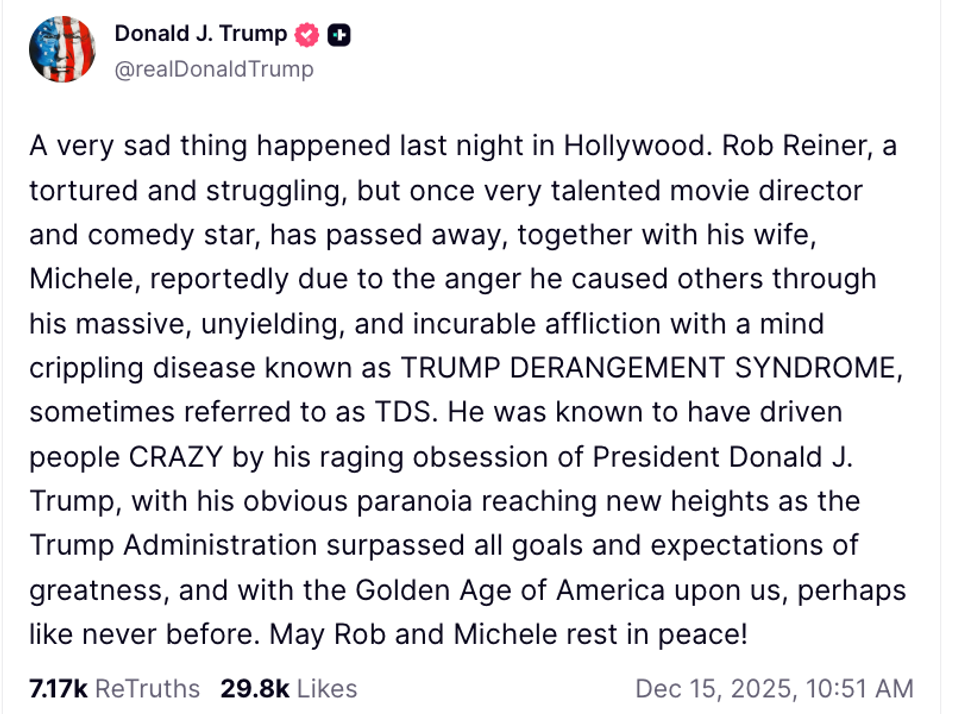
Task: Open the flag-painted profile avatar
Action: click(64, 48)
